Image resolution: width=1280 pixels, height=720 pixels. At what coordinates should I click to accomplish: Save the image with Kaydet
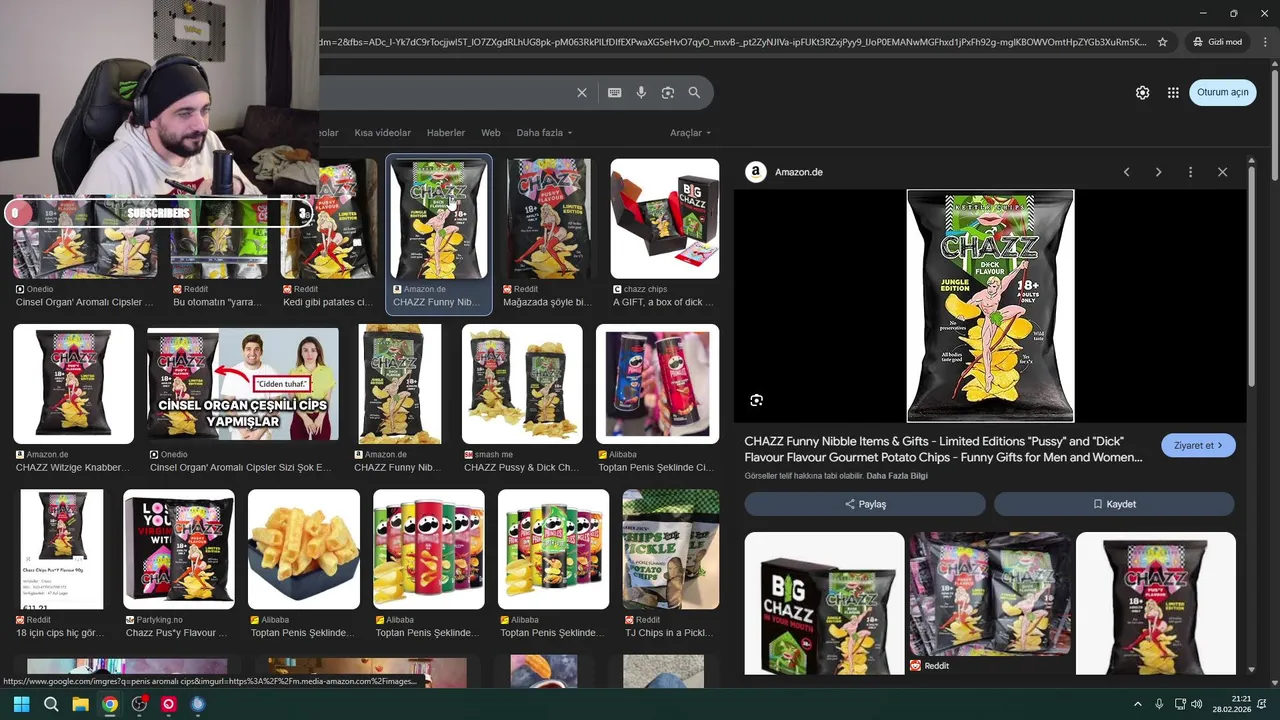tap(1114, 504)
